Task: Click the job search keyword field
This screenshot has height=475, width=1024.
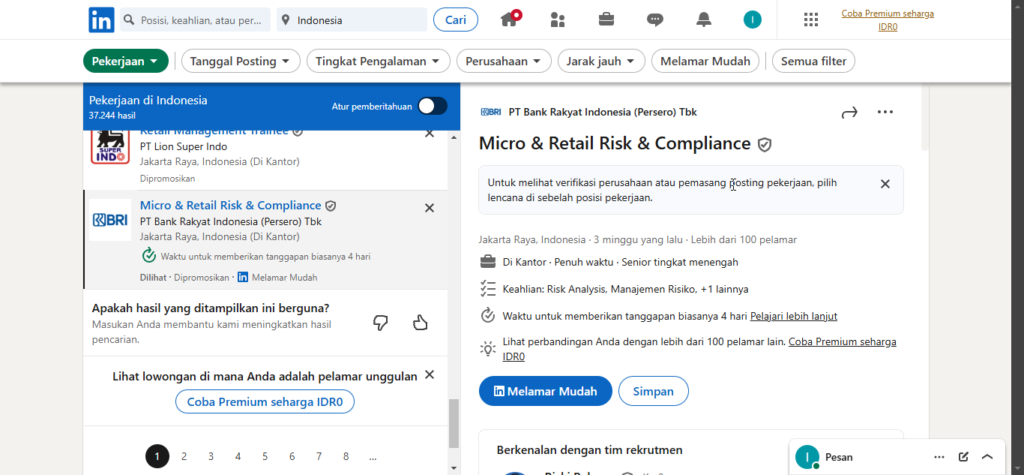Action: (x=195, y=20)
